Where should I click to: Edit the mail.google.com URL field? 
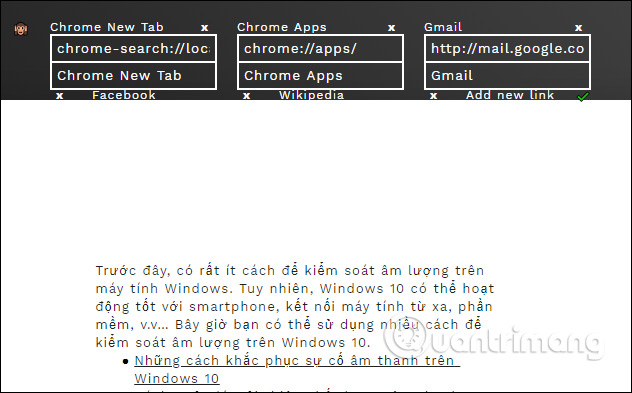click(x=507, y=49)
